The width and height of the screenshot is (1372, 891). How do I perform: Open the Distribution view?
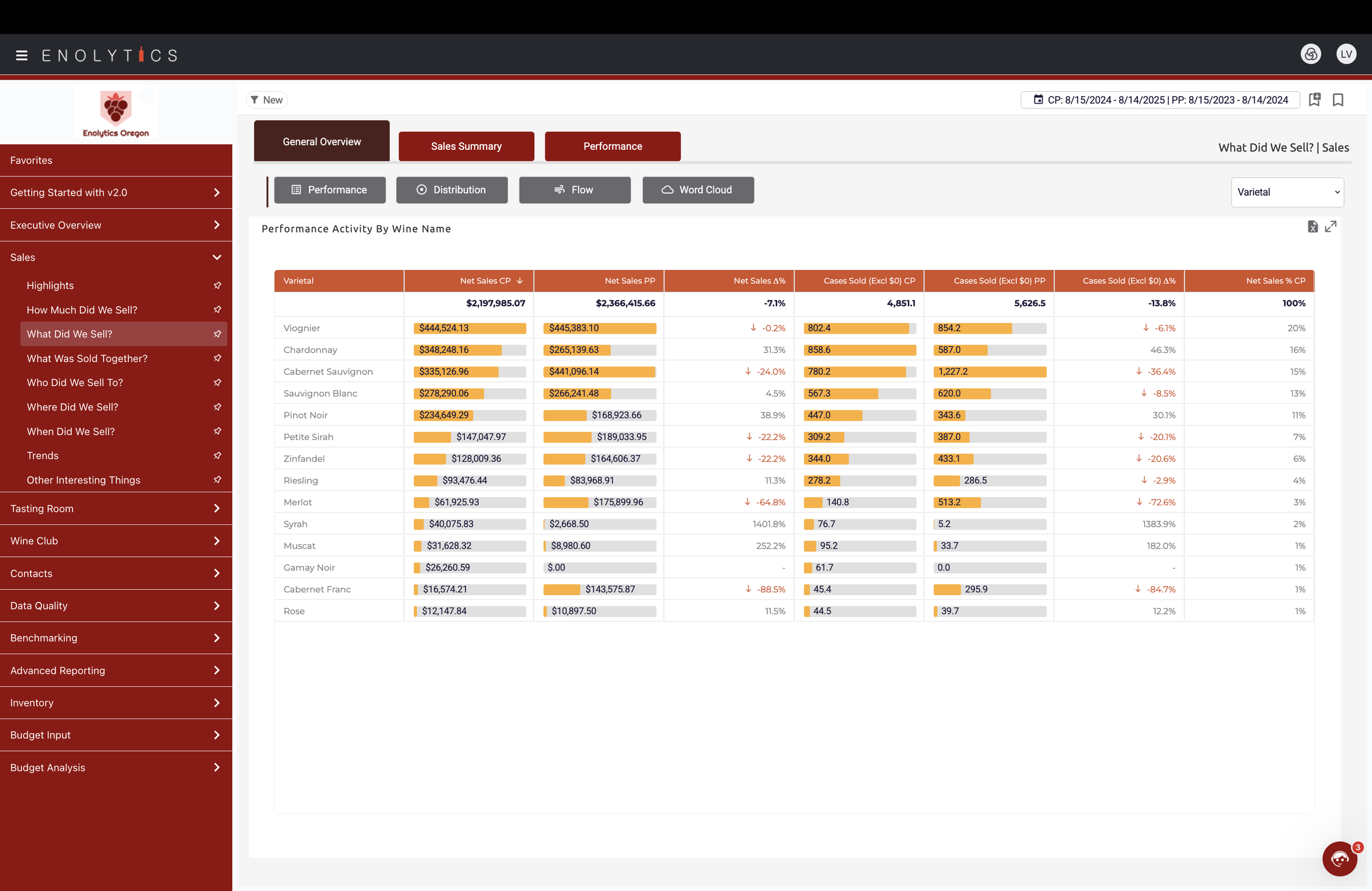451,190
